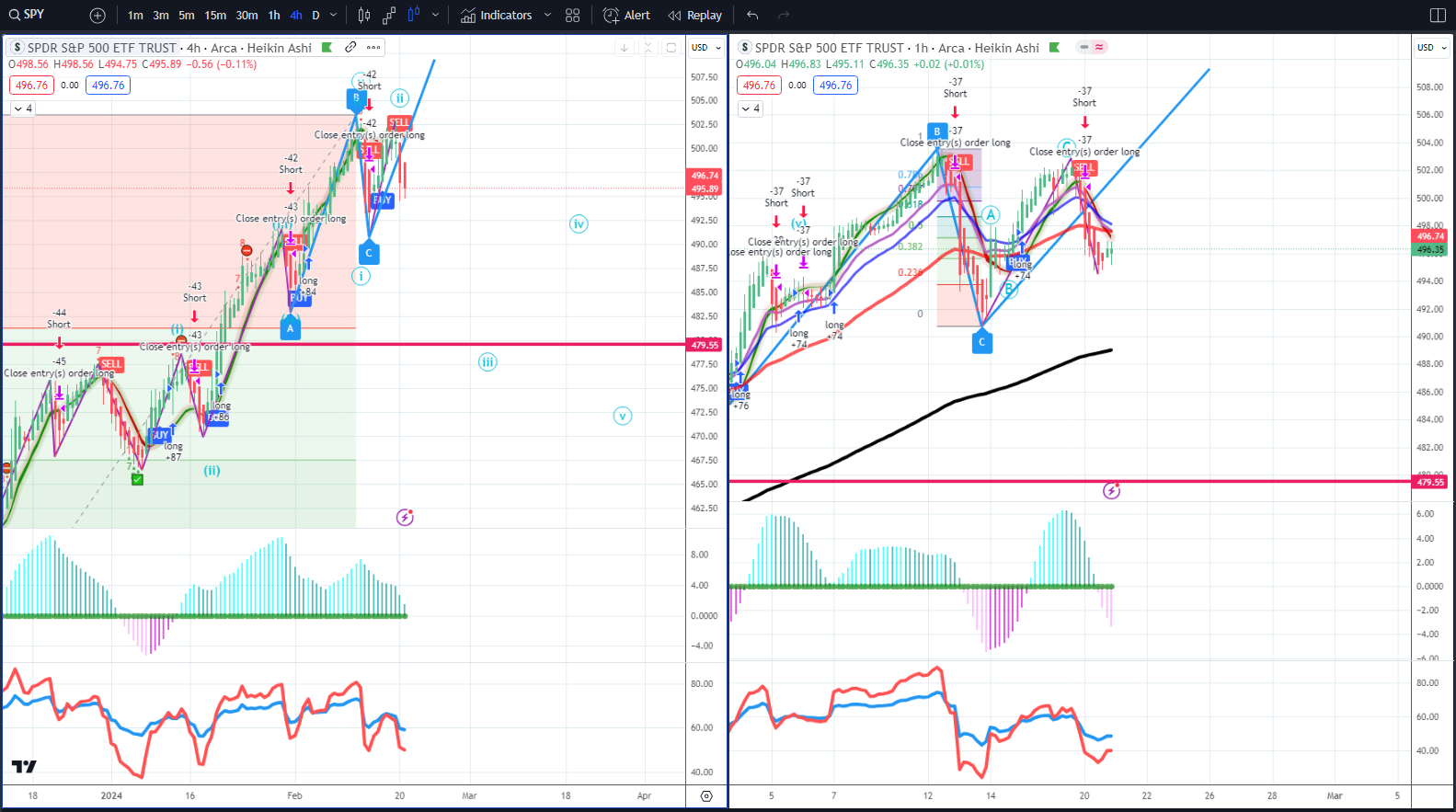Screen dimensions: 1456x812
Task: Expand the timeframe interval dropdown arrow
Action: [x=333, y=16]
